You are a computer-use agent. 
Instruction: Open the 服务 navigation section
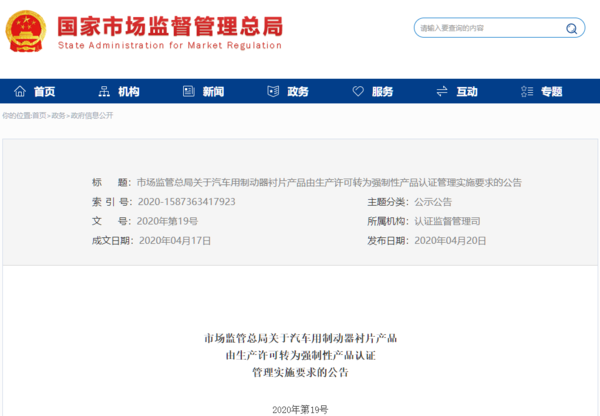click(382, 91)
